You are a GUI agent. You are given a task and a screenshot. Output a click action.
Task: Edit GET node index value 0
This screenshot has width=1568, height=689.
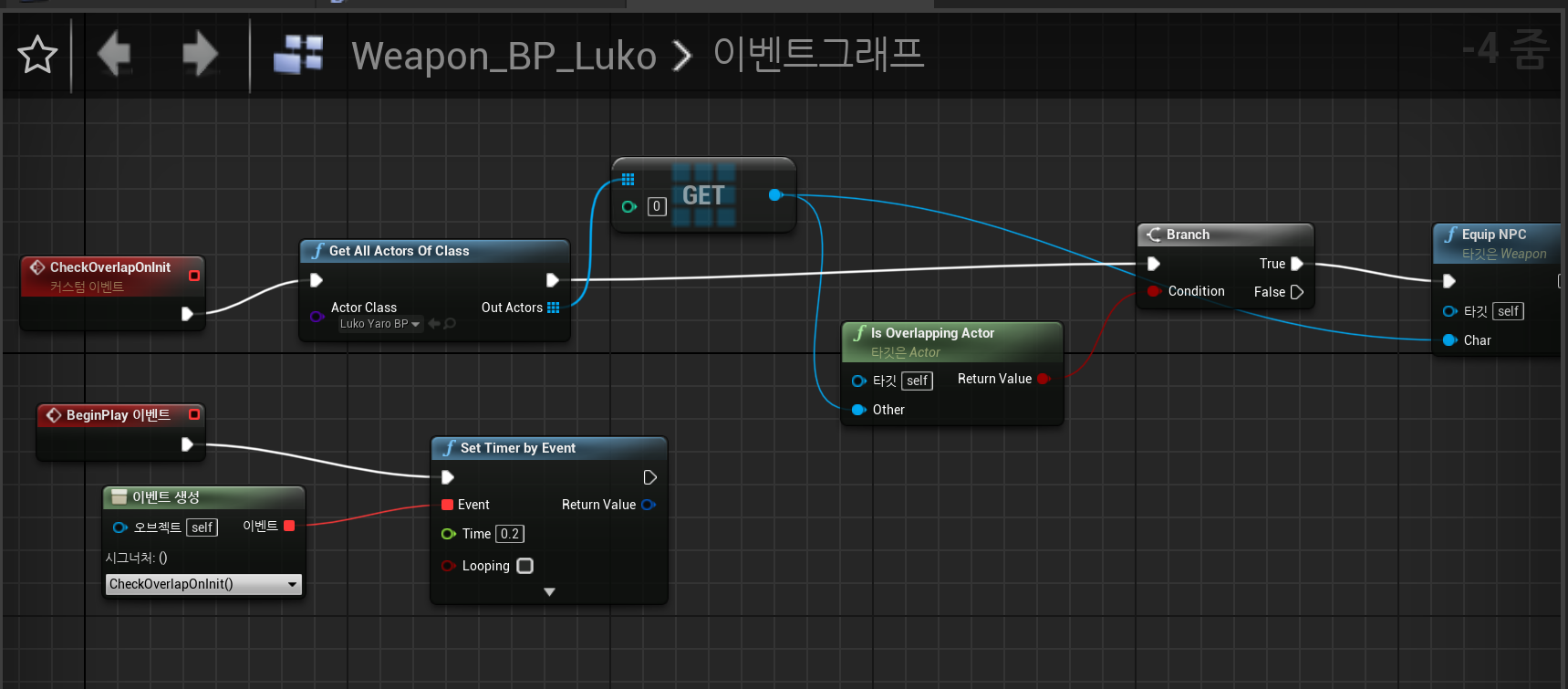click(657, 207)
